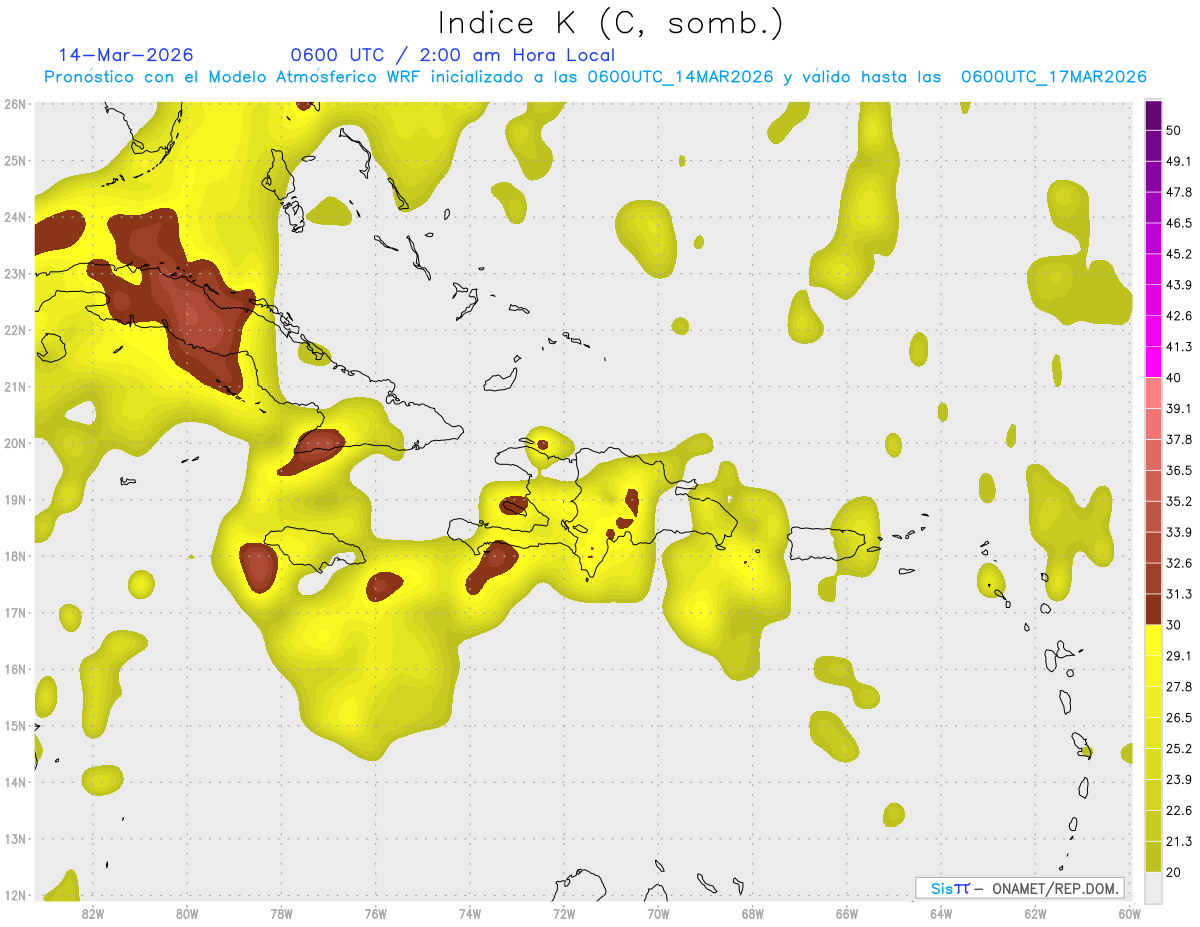Click the "74W" longitude label
The height and width of the screenshot is (927, 1200).
tap(470, 914)
